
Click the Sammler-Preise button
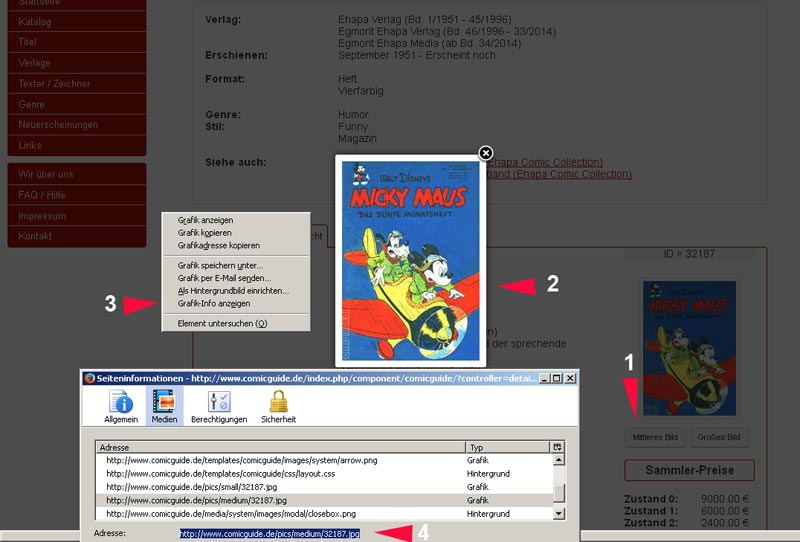point(689,470)
